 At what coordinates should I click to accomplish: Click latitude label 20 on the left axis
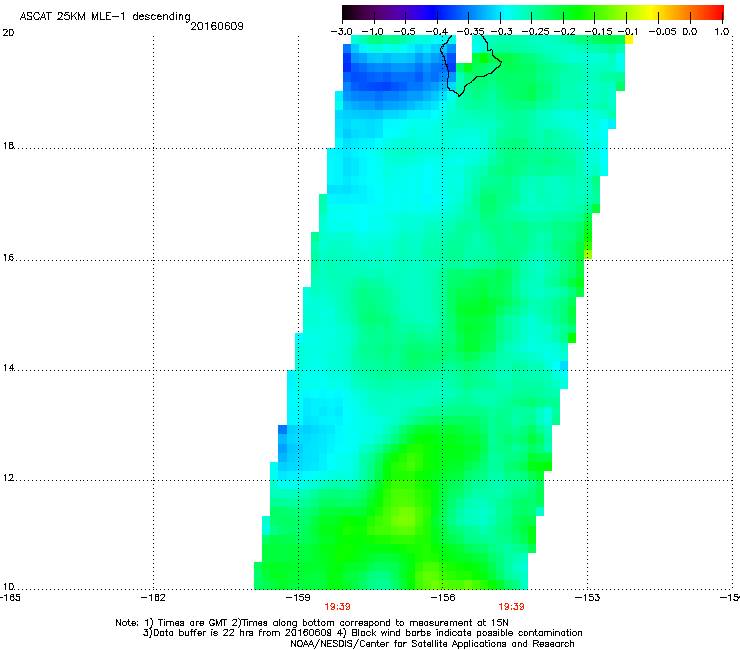(8, 33)
